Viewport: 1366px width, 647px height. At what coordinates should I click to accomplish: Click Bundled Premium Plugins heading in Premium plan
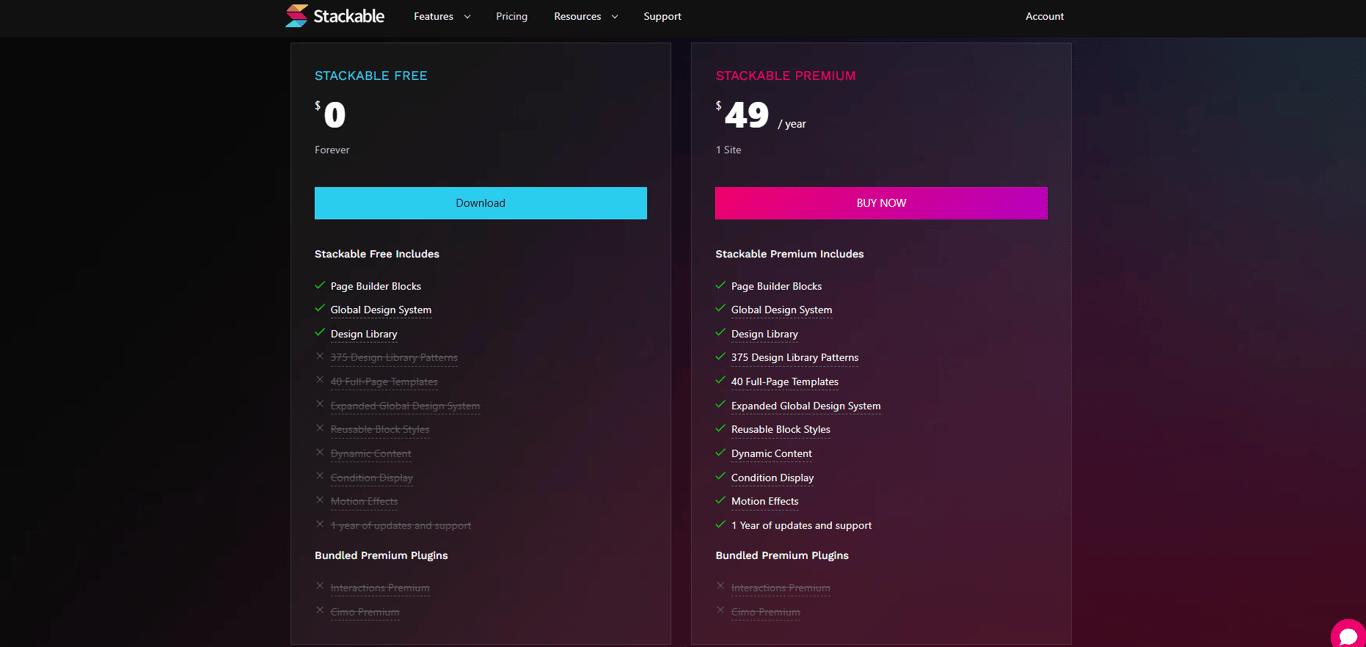(782, 556)
